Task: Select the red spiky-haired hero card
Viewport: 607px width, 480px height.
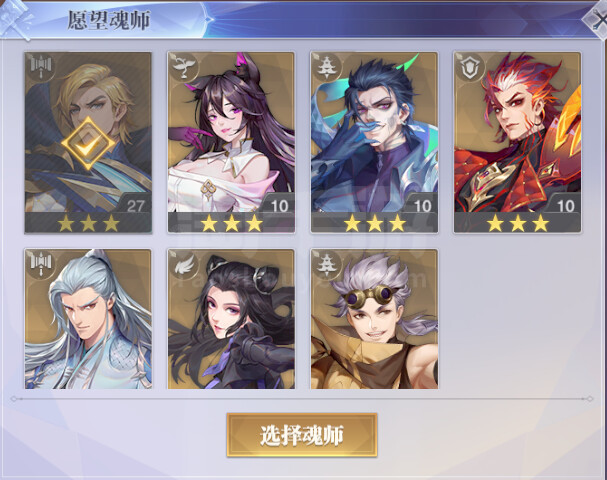Action: click(x=518, y=142)
